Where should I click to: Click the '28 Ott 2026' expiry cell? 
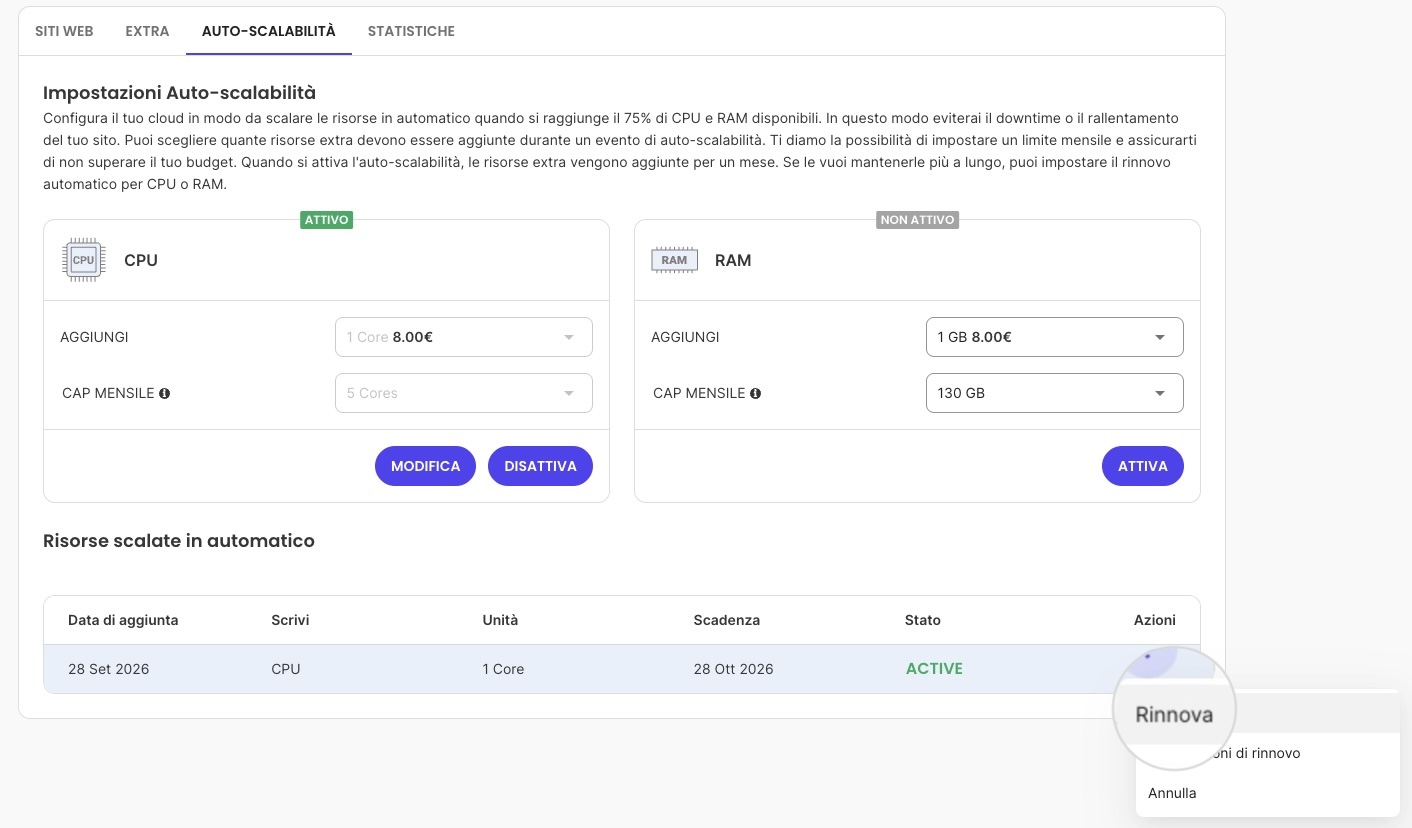733,669
